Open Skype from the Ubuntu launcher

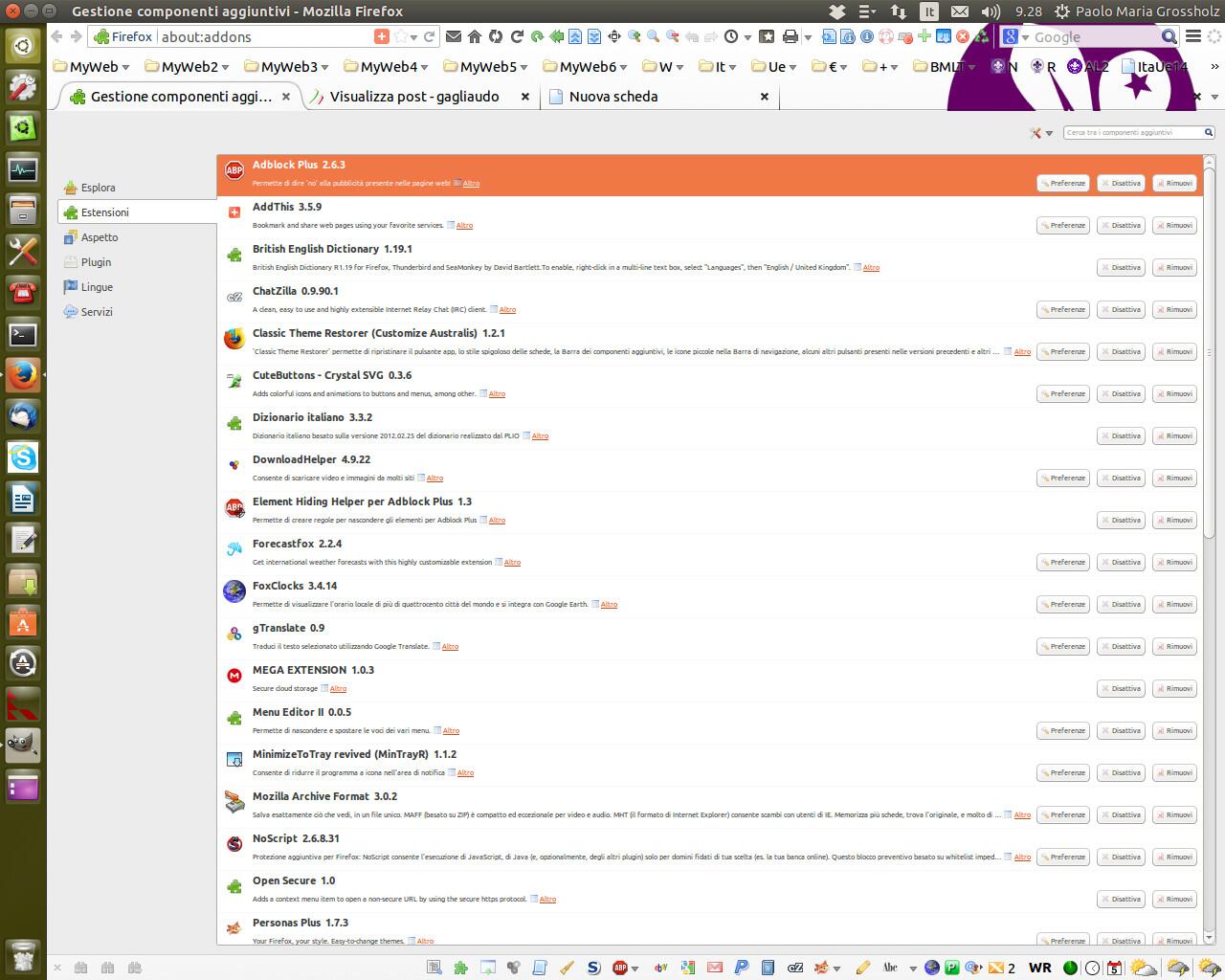(23, 457)
